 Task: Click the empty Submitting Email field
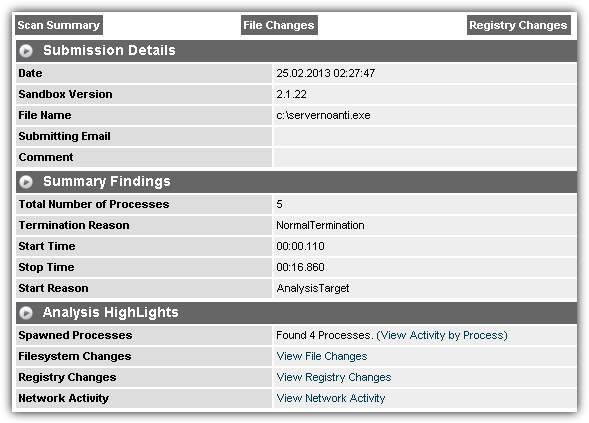[x=425, y=136]
